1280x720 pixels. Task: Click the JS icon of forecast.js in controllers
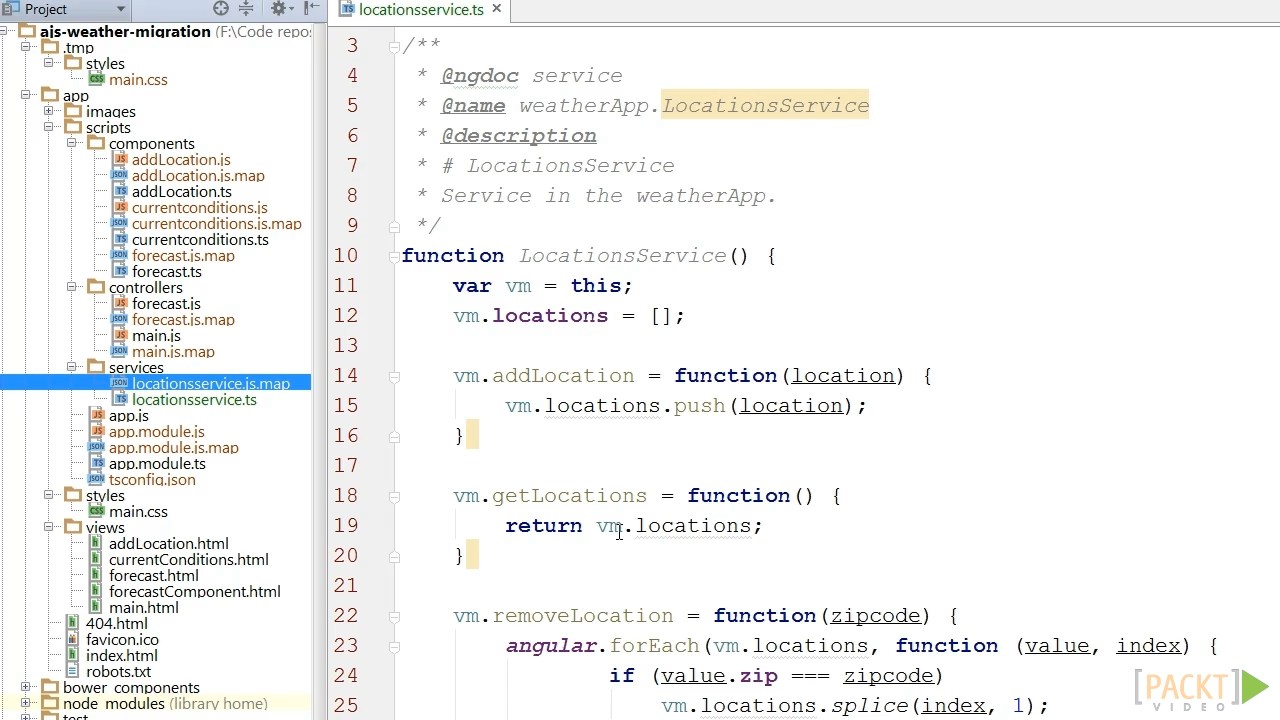pos(120,303)
